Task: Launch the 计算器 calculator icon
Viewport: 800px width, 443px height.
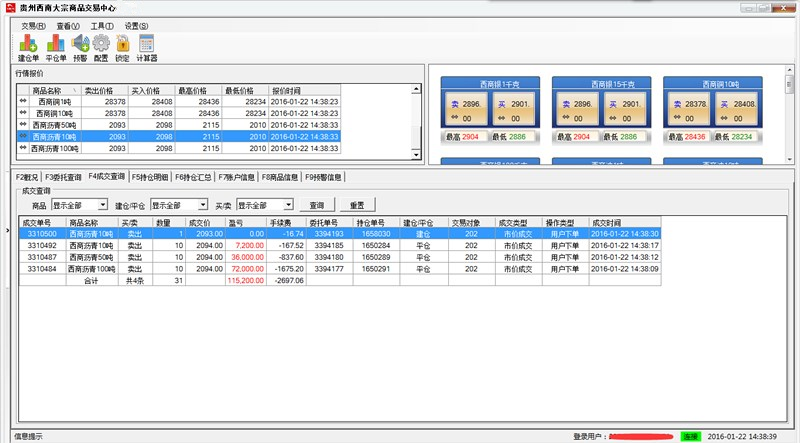Action: point(147,43)
